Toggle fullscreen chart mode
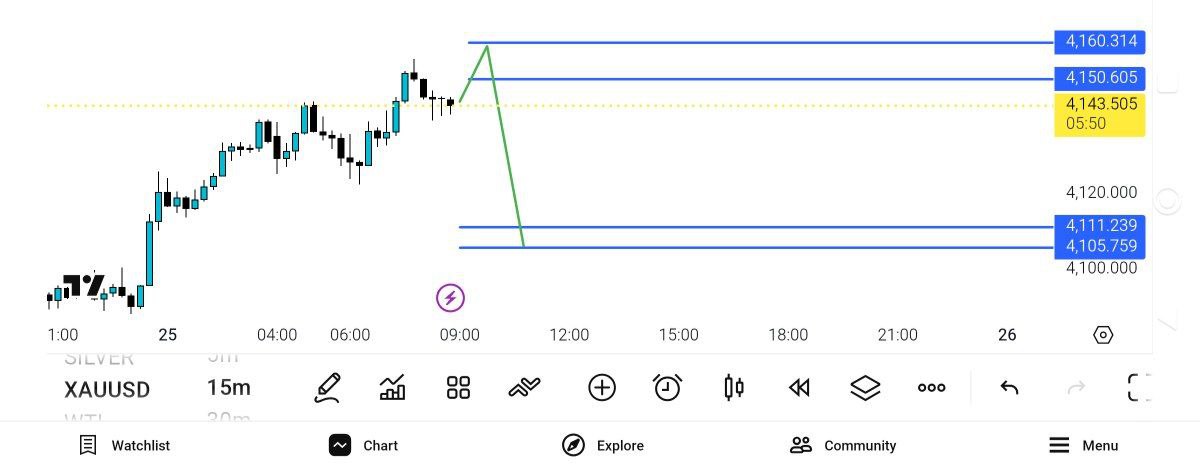The height and width of the screenshot is (470, 1200). (1139, 388)
